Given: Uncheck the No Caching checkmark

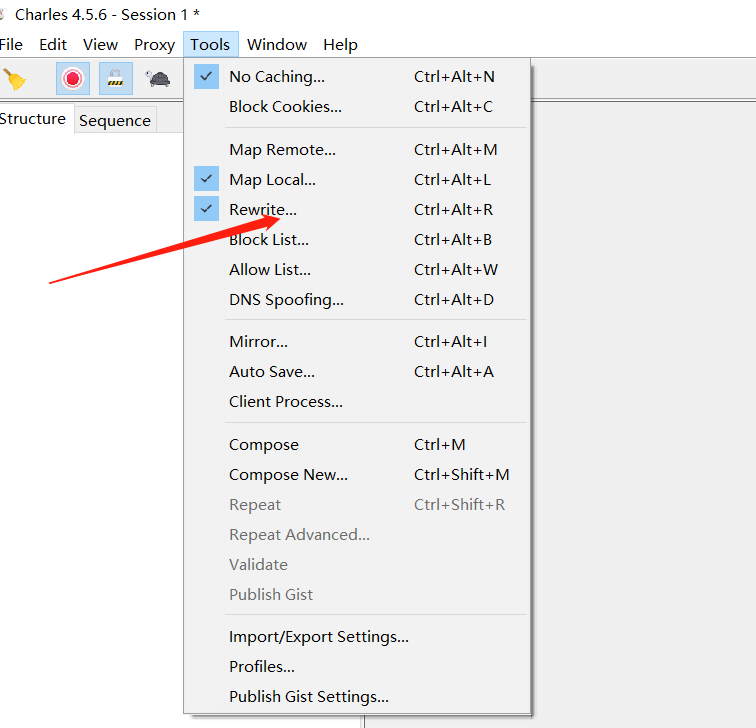Looking at the screenshot, I should (206, 77).
